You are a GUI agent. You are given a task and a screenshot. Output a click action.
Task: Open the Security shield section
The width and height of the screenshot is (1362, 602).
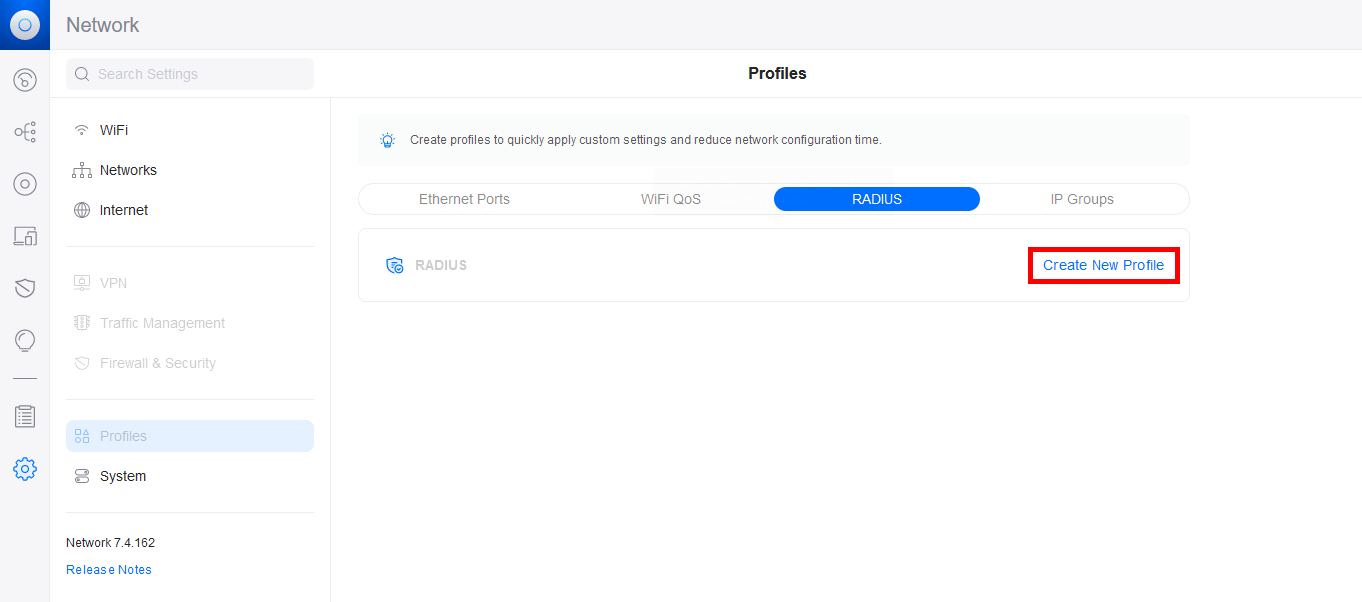[x=24, y=288]
